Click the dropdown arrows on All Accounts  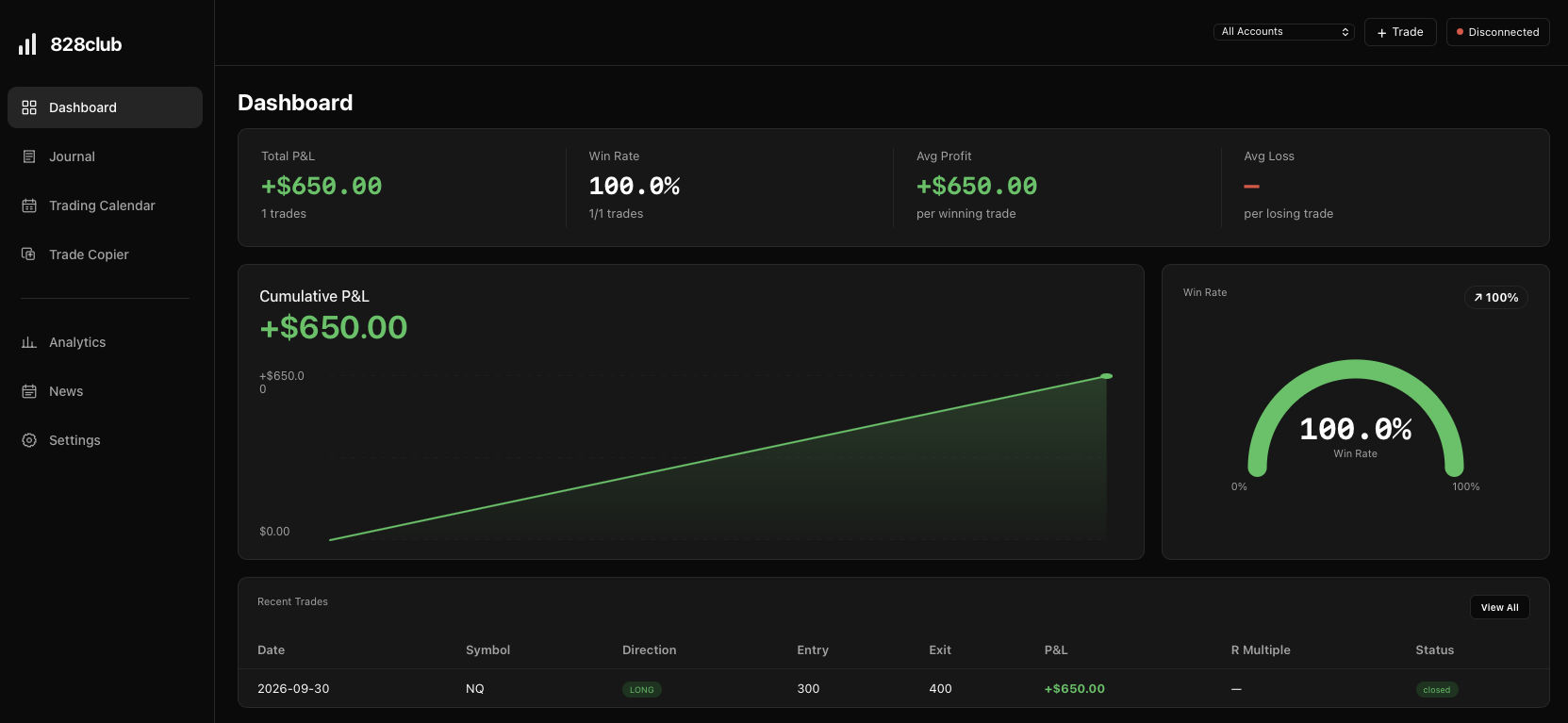(x=1345, y=32)
